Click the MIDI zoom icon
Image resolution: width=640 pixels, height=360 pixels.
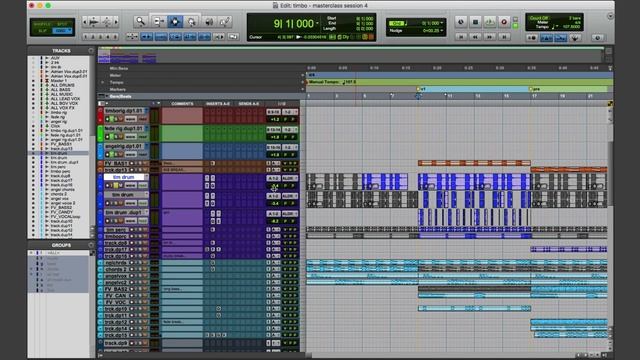pos(107,22)
